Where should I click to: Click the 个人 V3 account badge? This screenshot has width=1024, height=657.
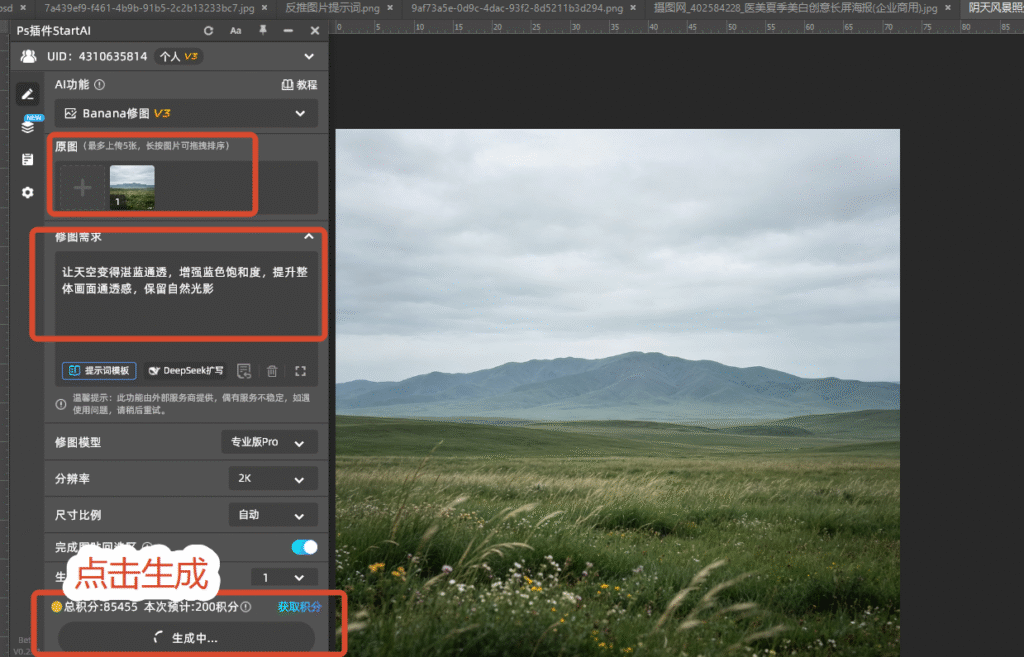point(178,57)
